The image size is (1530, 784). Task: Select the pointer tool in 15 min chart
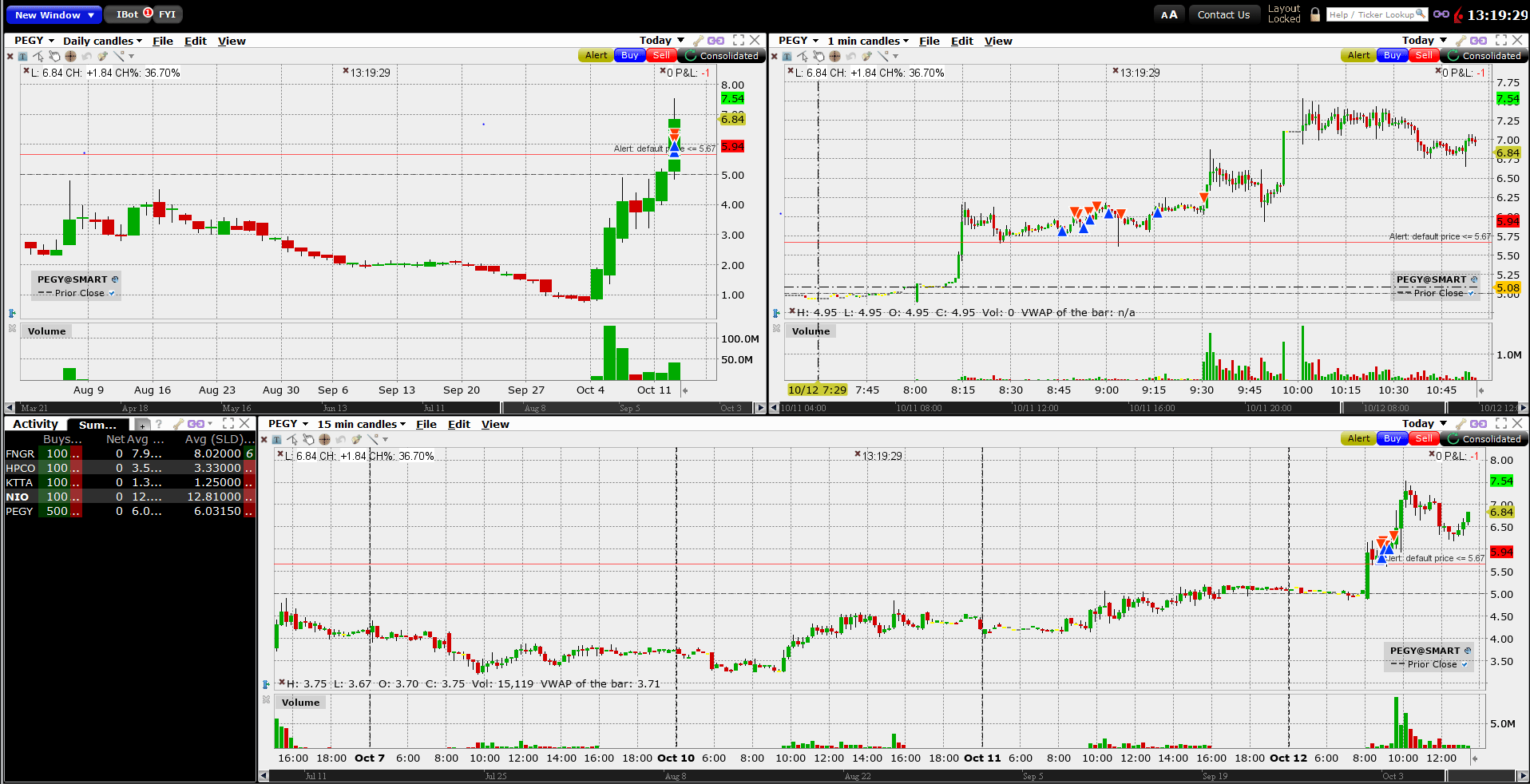(292, 439)
